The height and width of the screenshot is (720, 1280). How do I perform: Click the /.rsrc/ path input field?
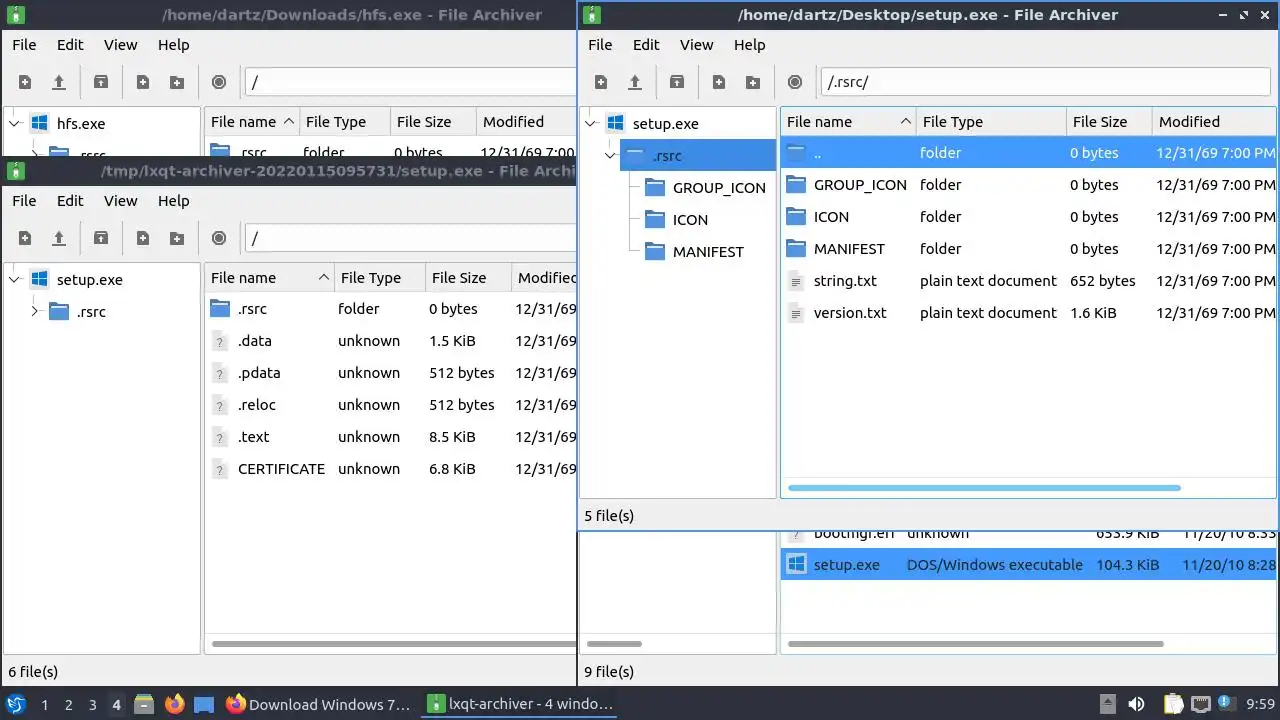[x=1045, y=82]
